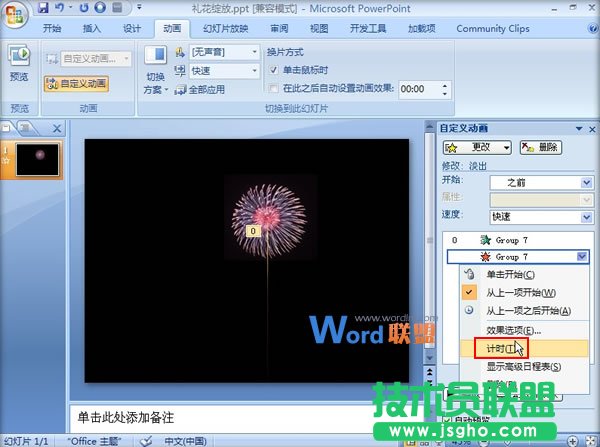Click the 自定义动画 custom animation button
Viewport: 600px width, 447px height.
[77, 84]
